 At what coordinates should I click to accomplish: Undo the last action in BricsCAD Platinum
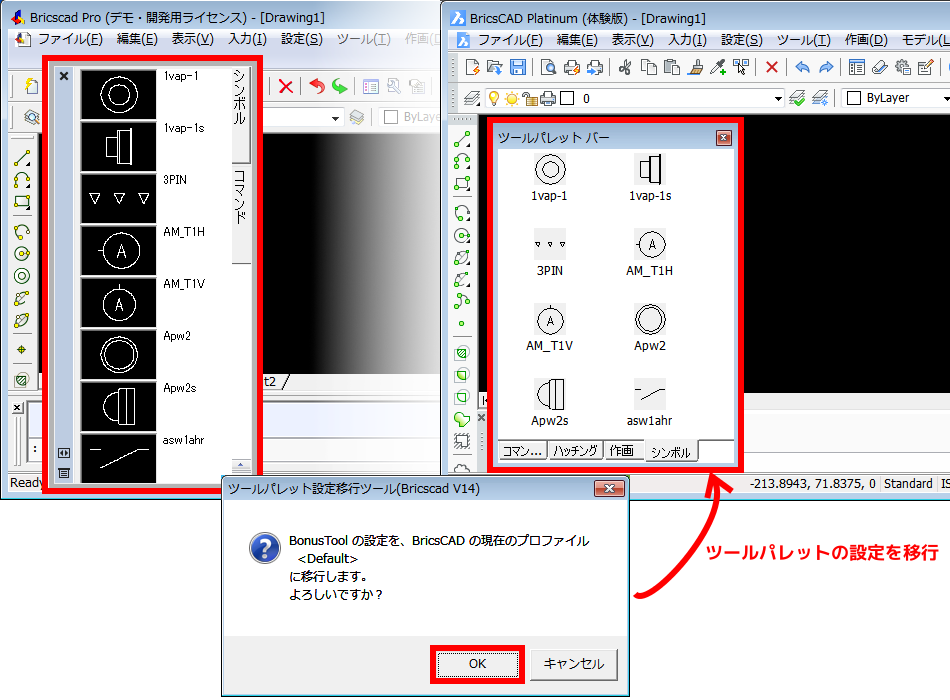(802, 67)
